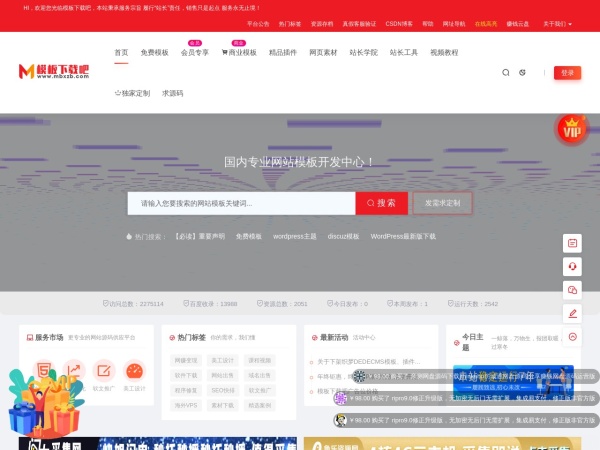Click the headset customer service icon
The height and width of the screenshot is (450, 600).
[x=572, y=266]
